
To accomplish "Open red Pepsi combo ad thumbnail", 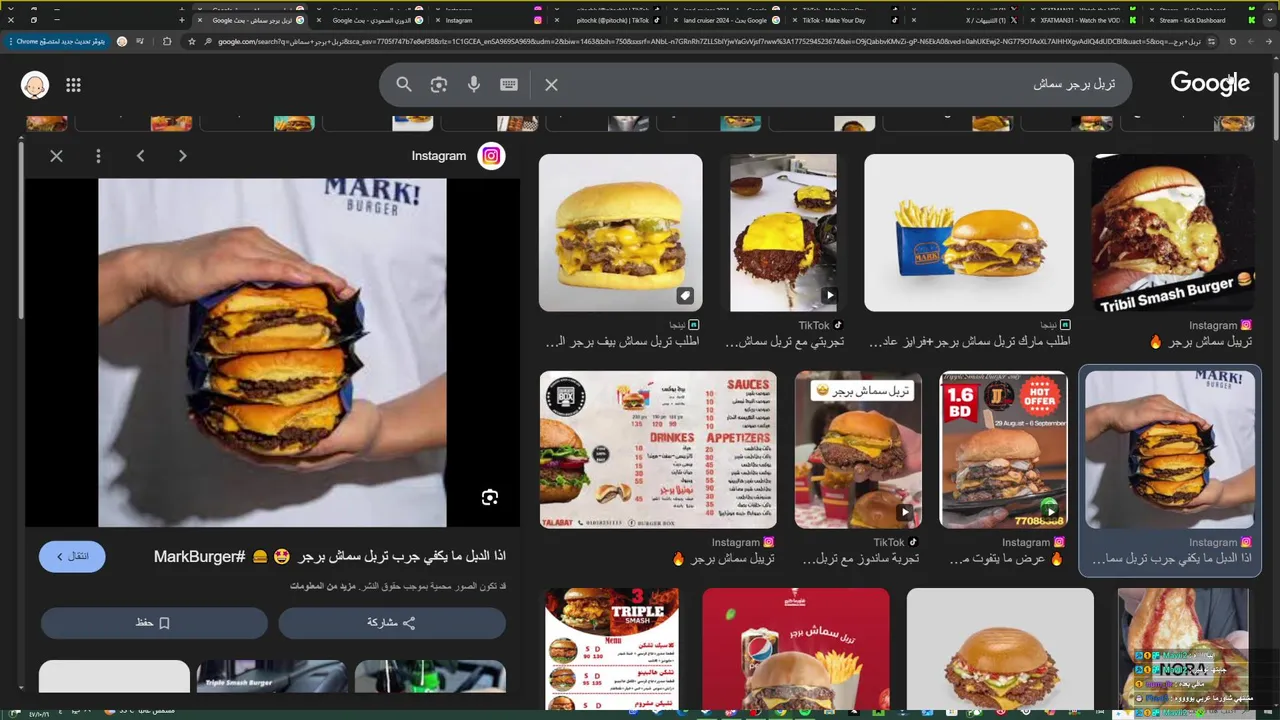I will [795, 649].
